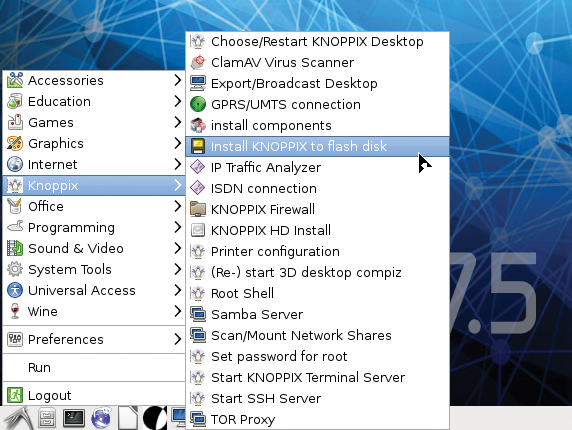Click the ClamAV Virus Scanner icon
Viewport: 572px width, 430px height.
click(x=198, y=62)
